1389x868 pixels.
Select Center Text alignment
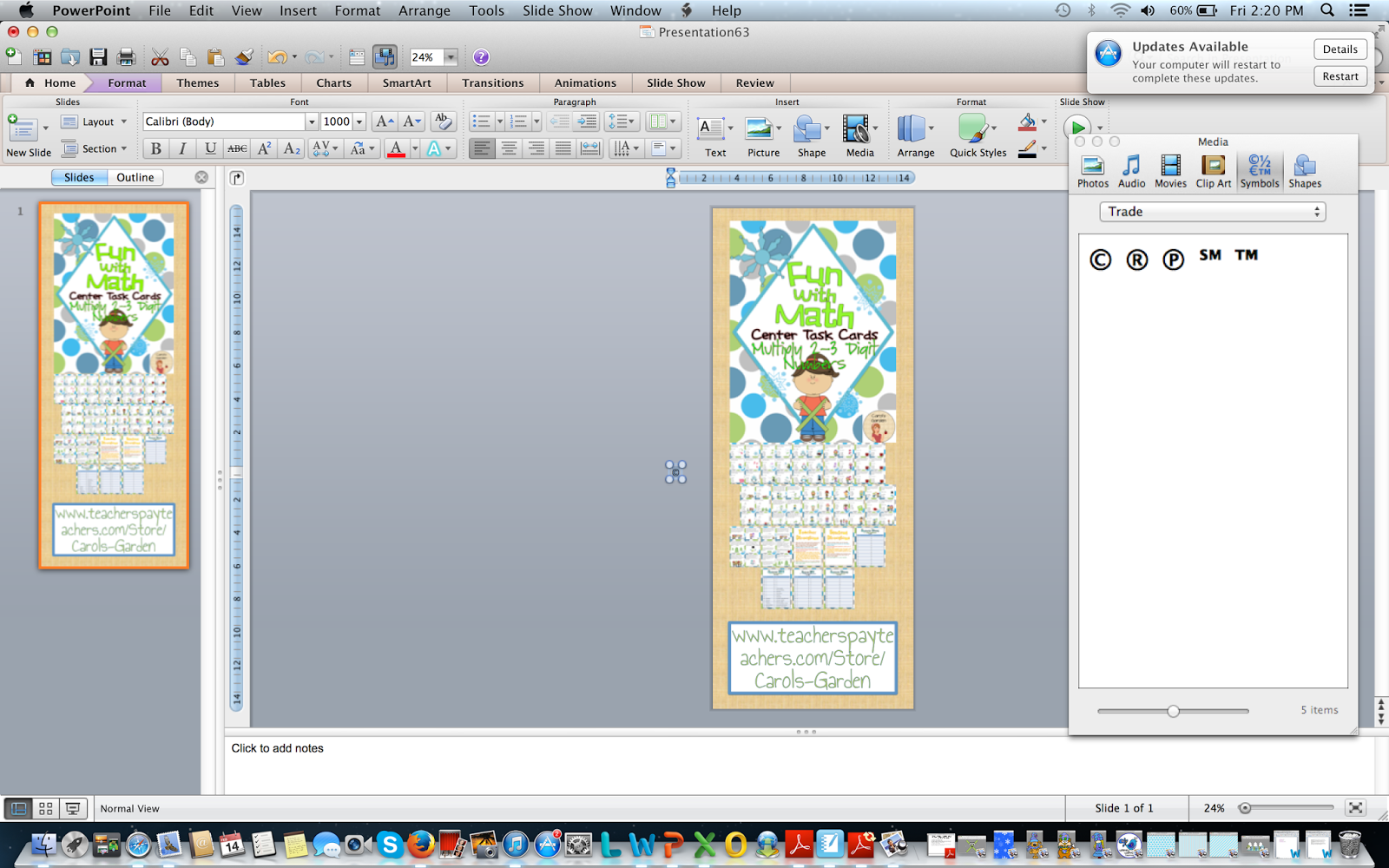coord(509,148)
